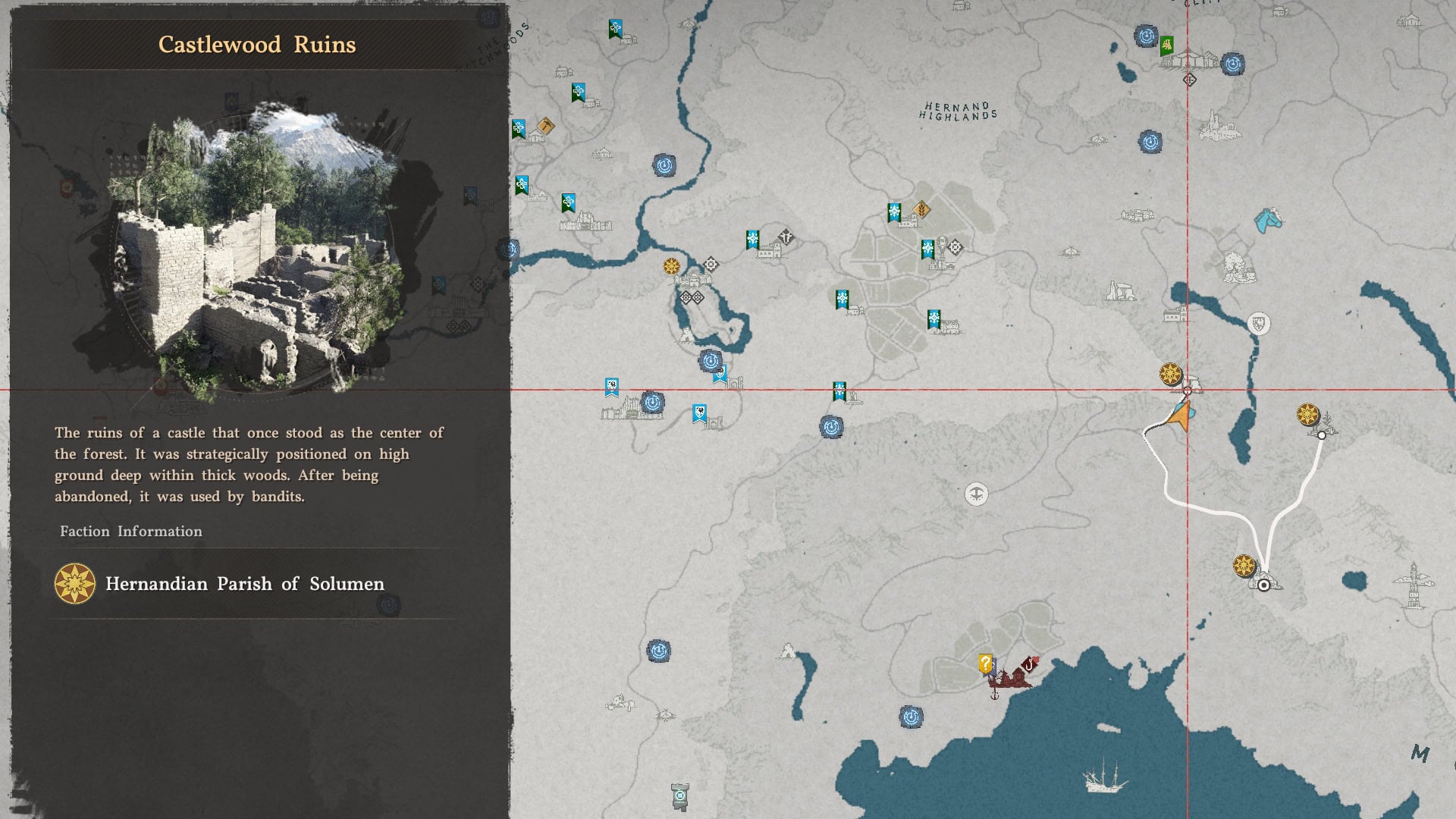
Task: Select the gold wheat farm marker below Hernand Highlands
Action: pos(921,211)
